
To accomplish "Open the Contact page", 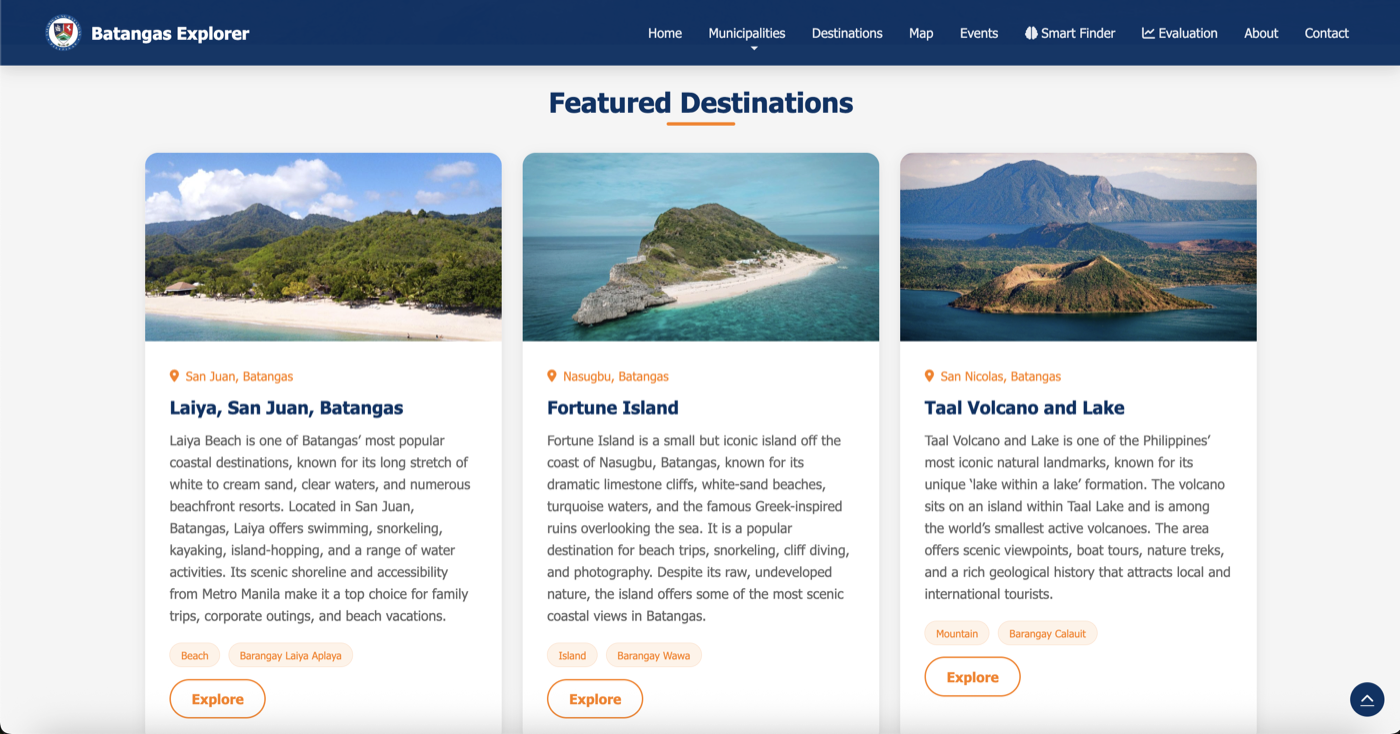I will point(1326,32).
